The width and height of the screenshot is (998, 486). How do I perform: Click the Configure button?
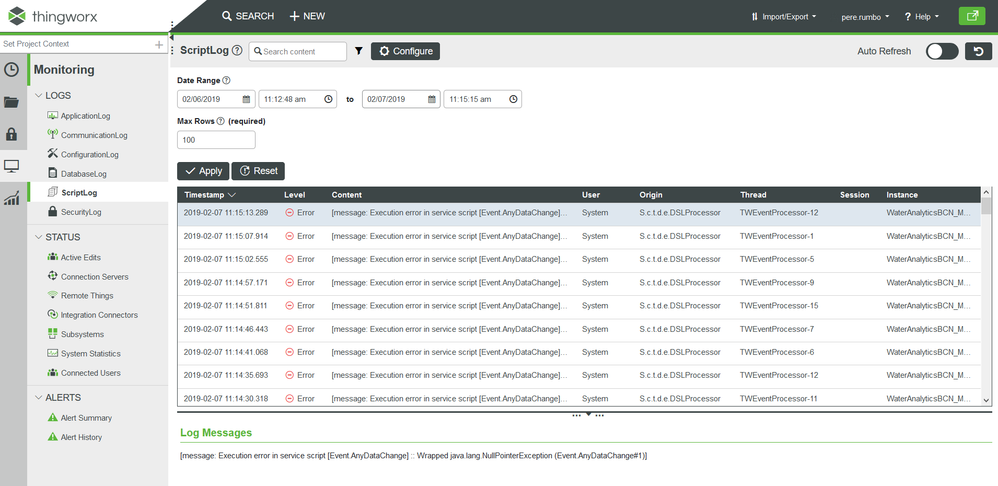(405, 51)
